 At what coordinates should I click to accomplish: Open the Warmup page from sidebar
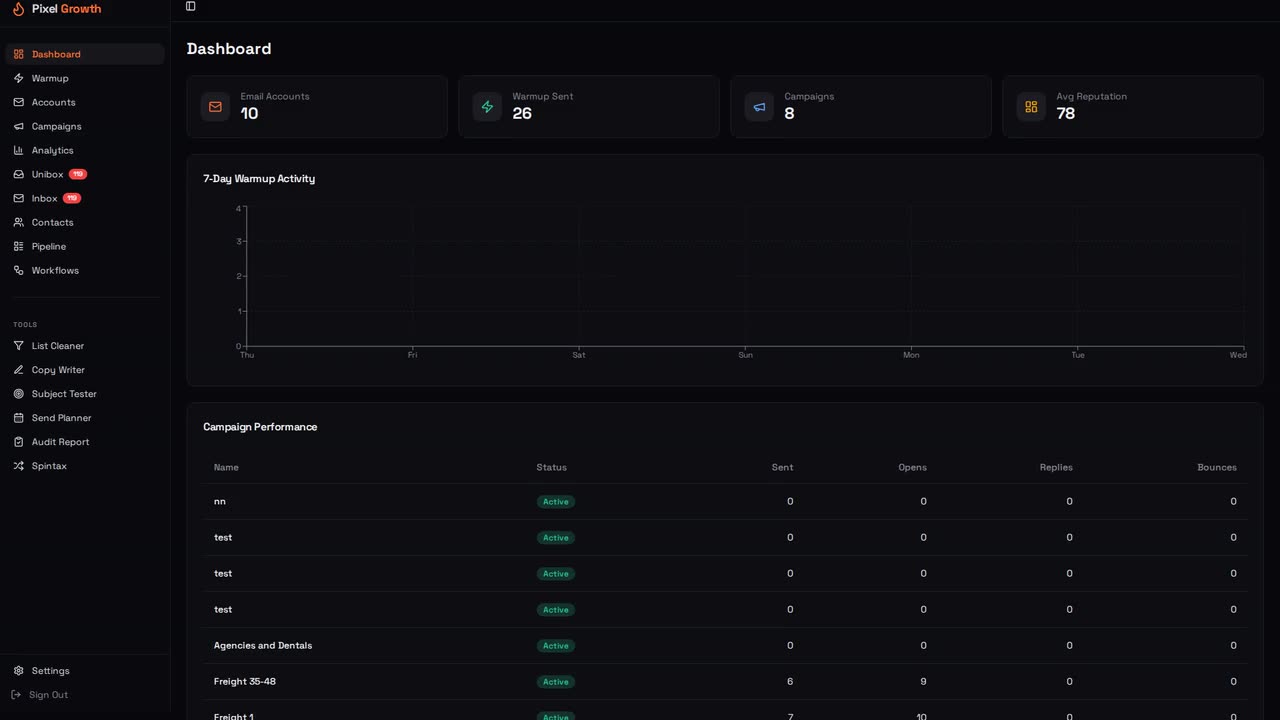pyautogui.click(x=85, y=78)
